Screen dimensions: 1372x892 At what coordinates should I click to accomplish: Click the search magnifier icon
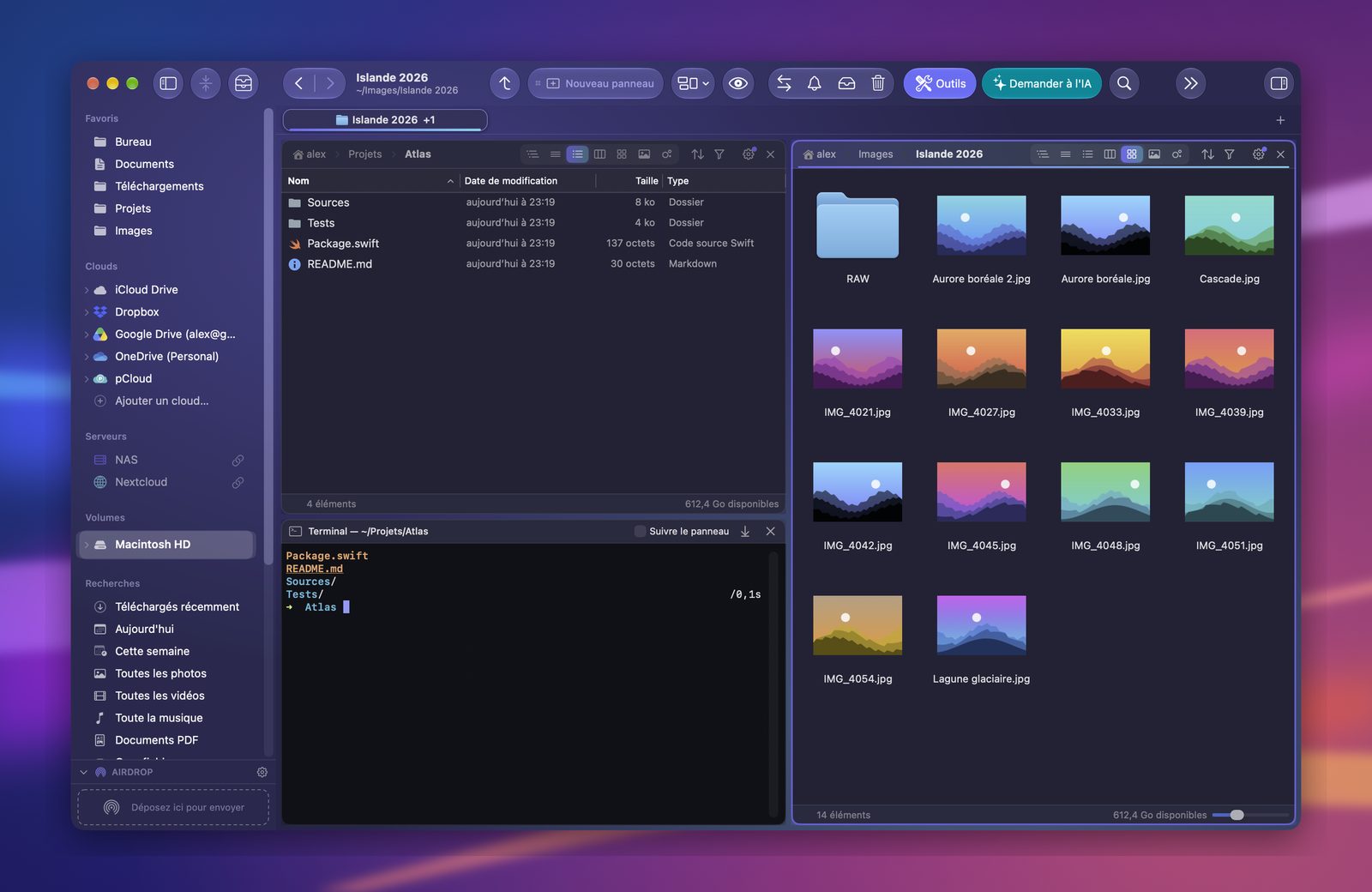click(x=1124, y=83)
